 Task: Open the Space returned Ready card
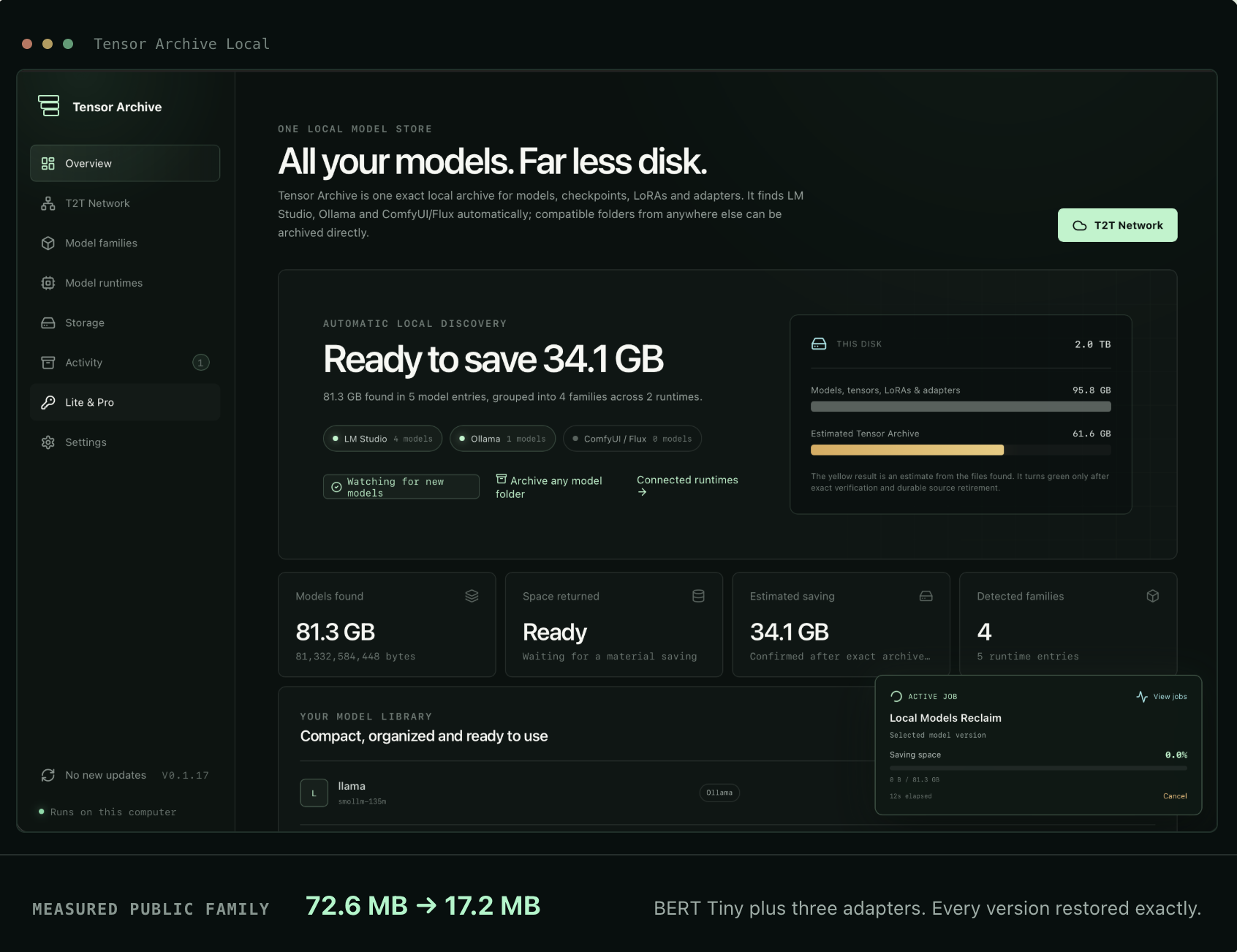614,624
